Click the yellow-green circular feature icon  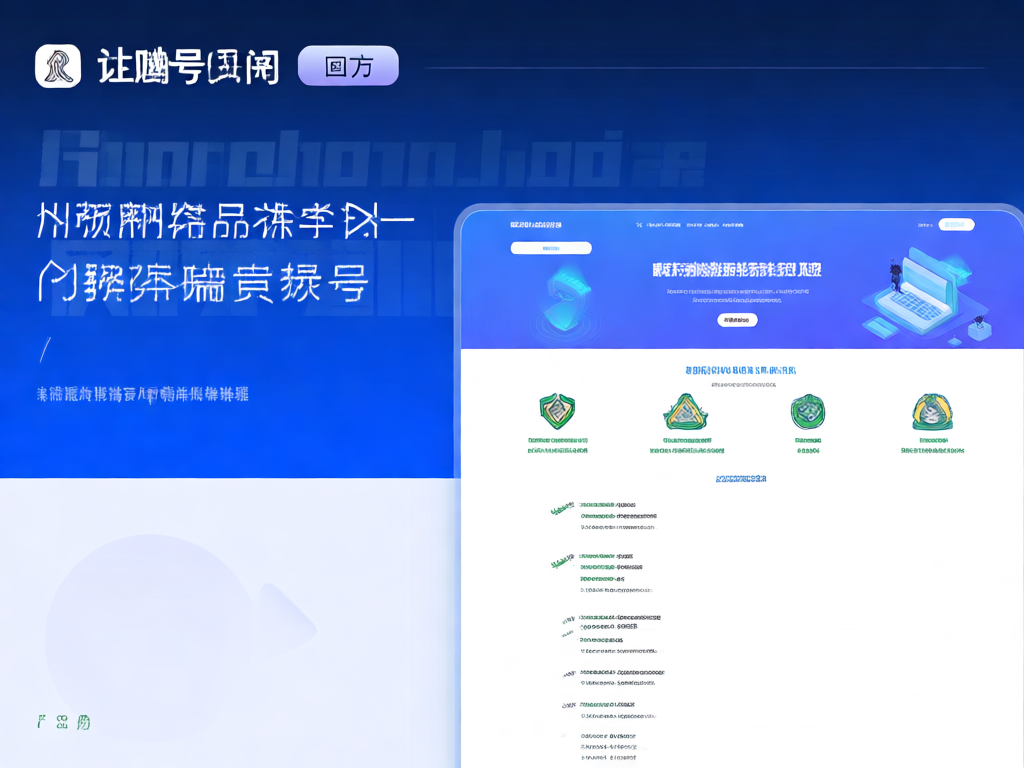pos(932,411)
